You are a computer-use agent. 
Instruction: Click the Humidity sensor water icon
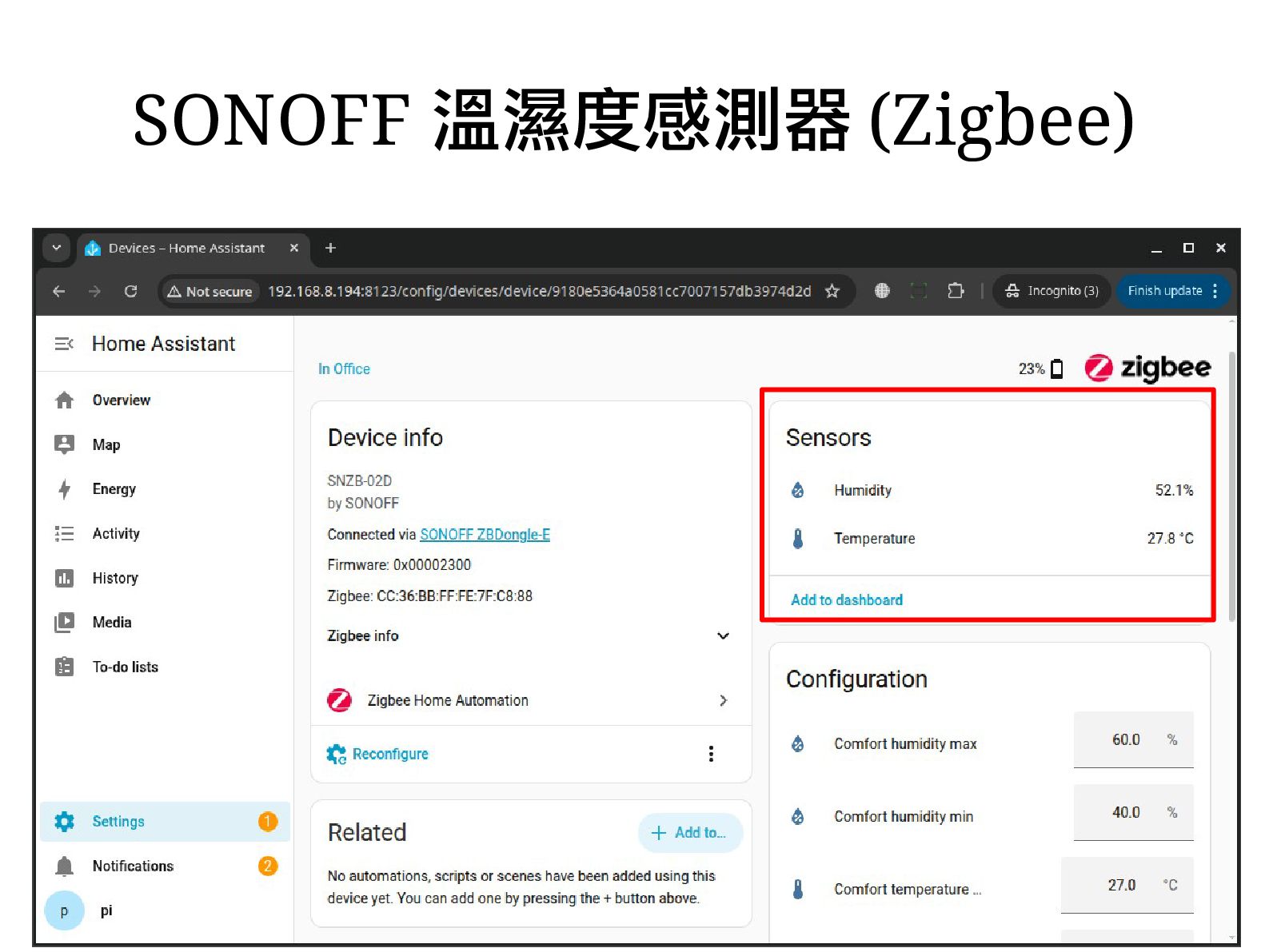point(798,490)
